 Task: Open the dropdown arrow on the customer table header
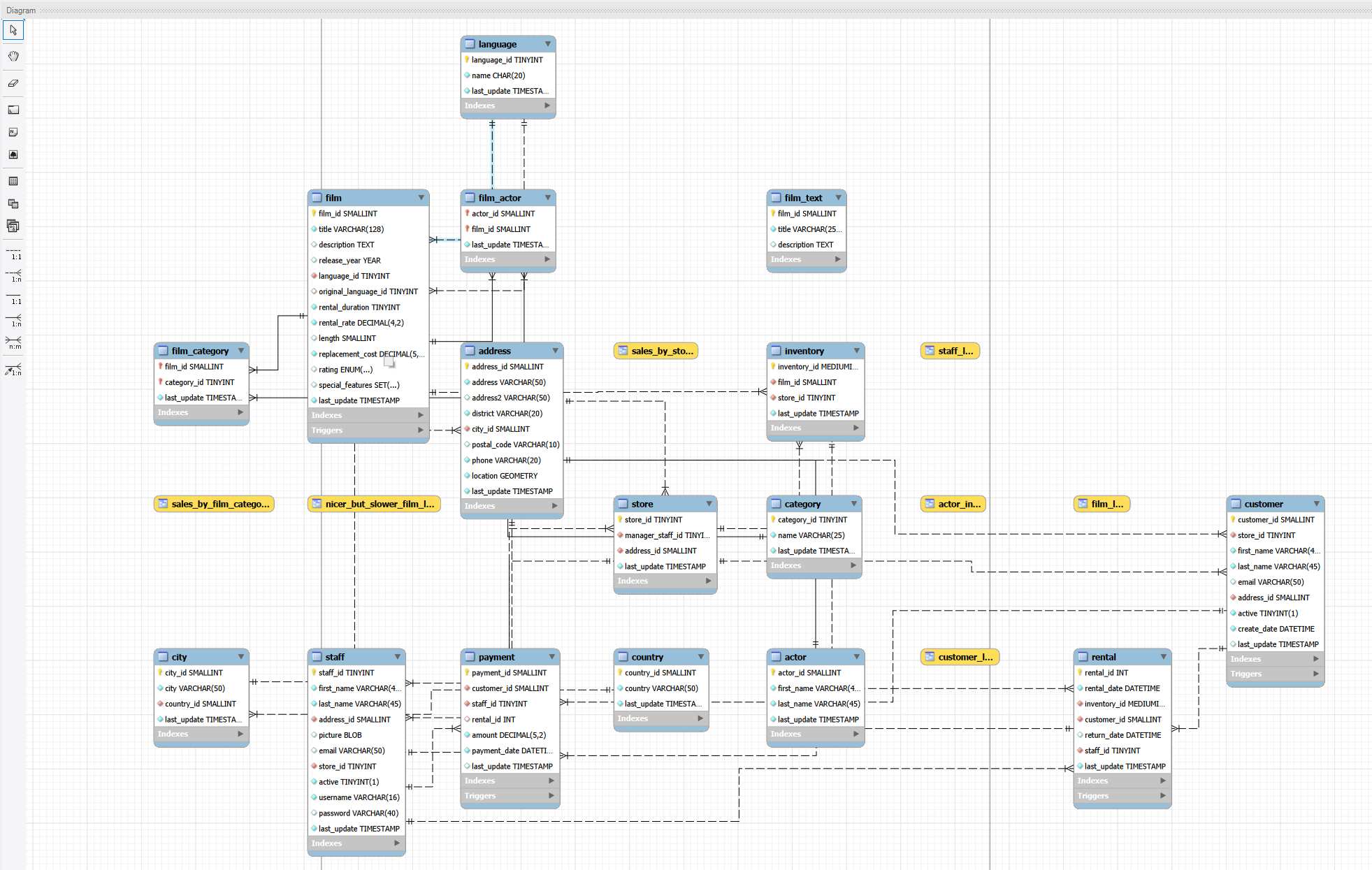pos(1317,503)
